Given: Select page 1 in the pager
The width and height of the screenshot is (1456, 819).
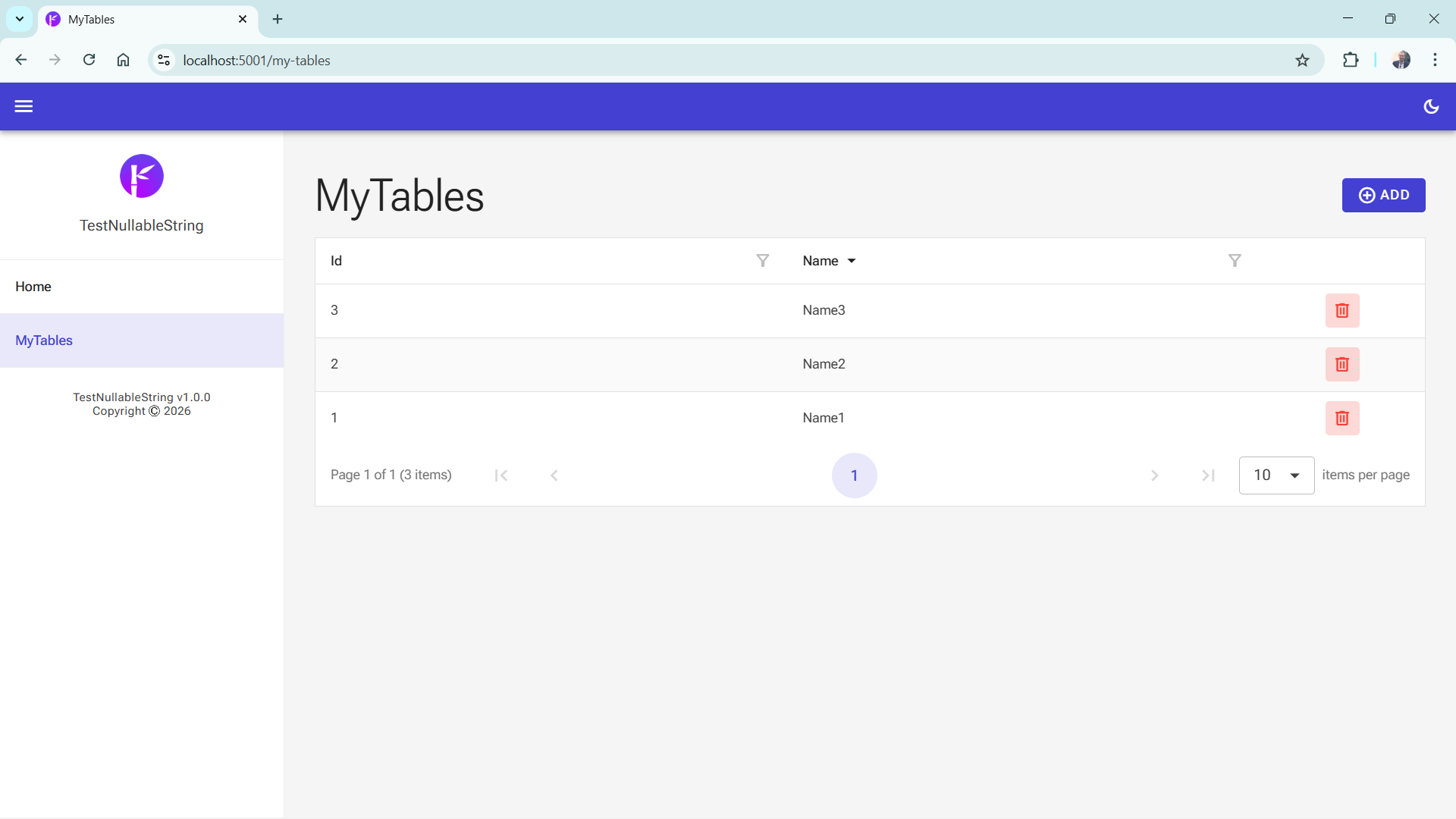Looking at the screenshot, I should tap(854, 475).
